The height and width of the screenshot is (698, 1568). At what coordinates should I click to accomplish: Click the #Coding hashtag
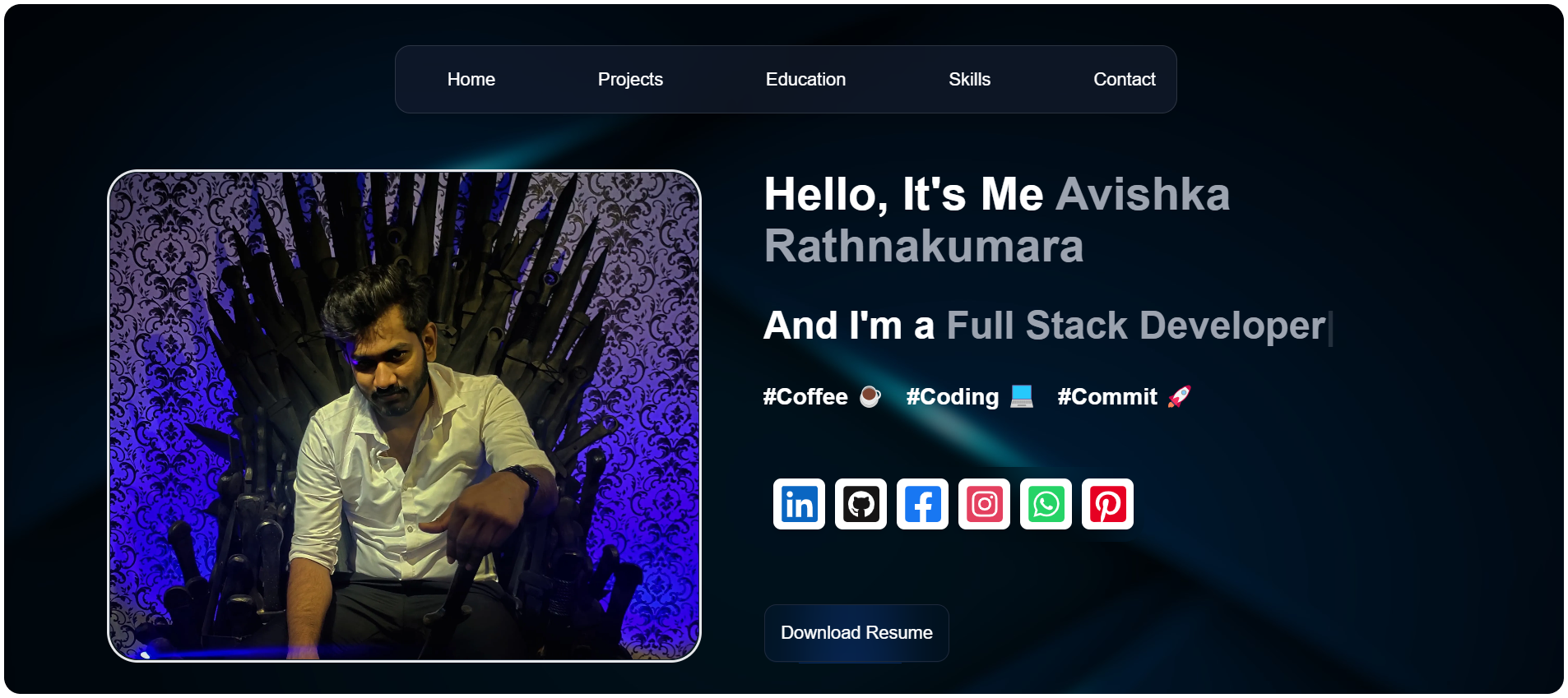click(x=953, y=397)
